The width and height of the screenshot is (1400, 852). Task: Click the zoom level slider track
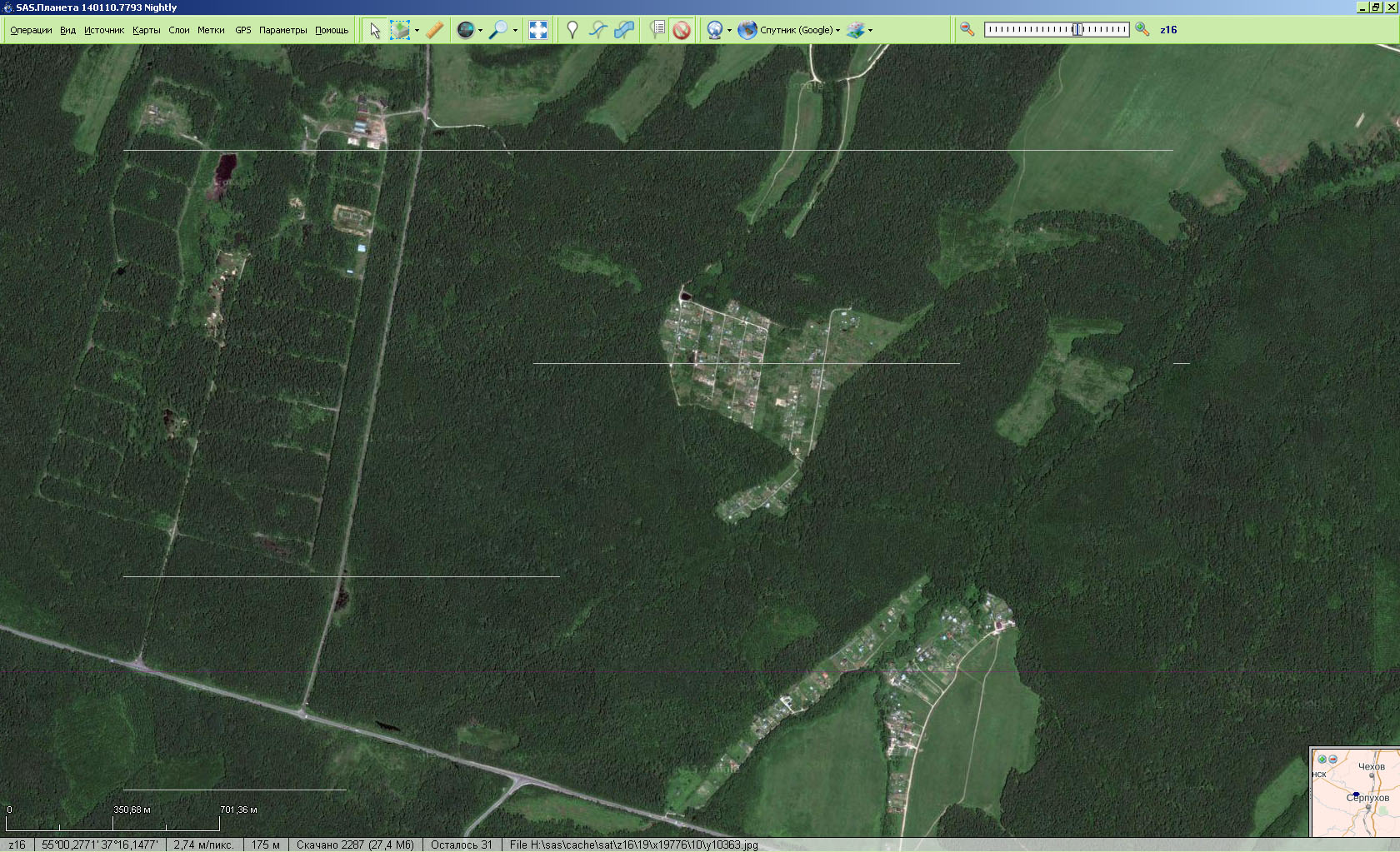click(x=1056, y=30)
